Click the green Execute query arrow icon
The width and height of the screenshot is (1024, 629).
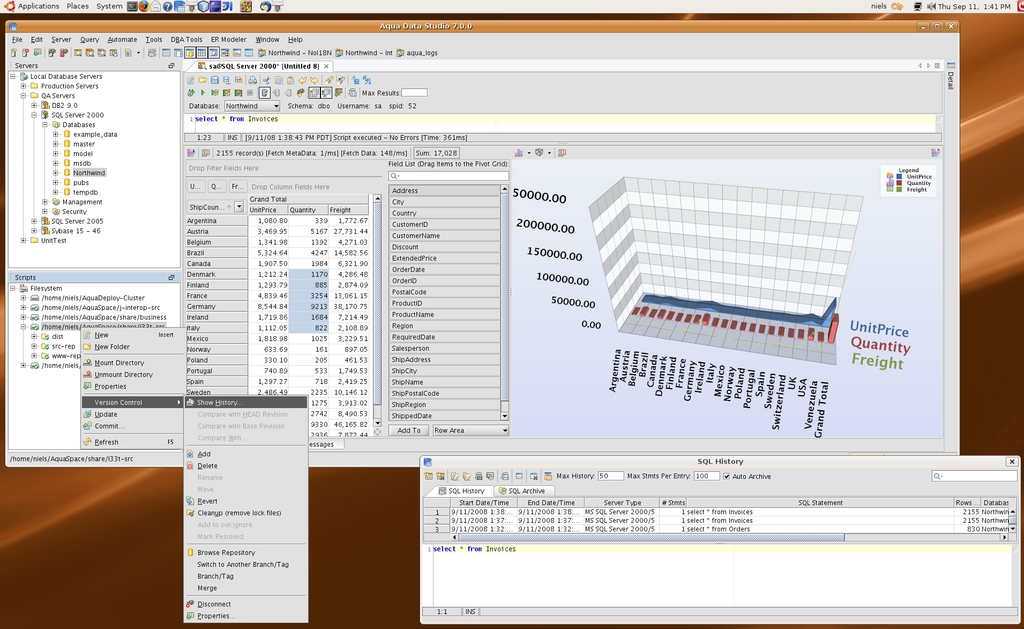pyautogui.click(x=203, y=92)
